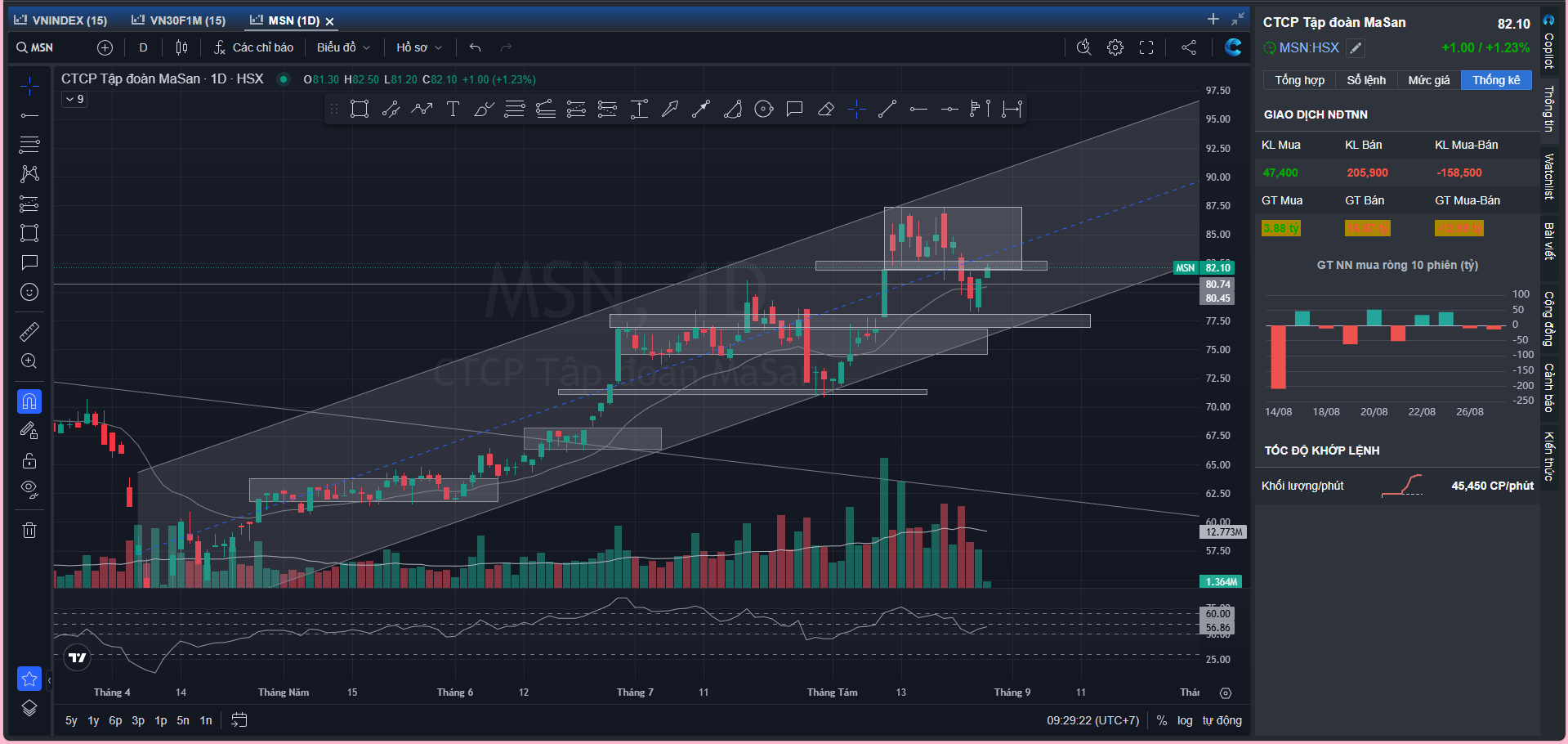The image size is (1568, 744).
Task: Open the candlestick chart style selector
Action: tap(181, 47)
